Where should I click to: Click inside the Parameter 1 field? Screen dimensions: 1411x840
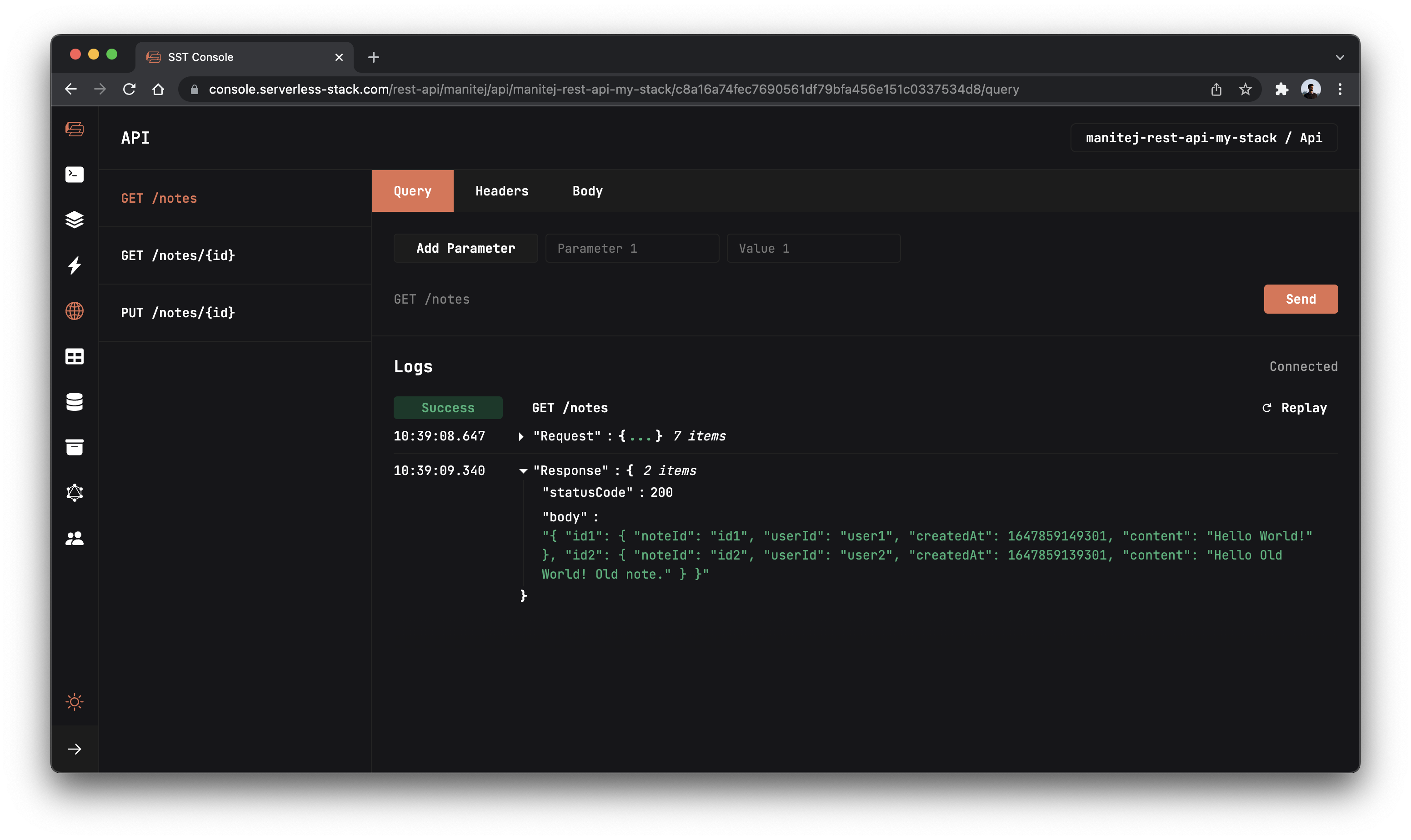[632, 248]
